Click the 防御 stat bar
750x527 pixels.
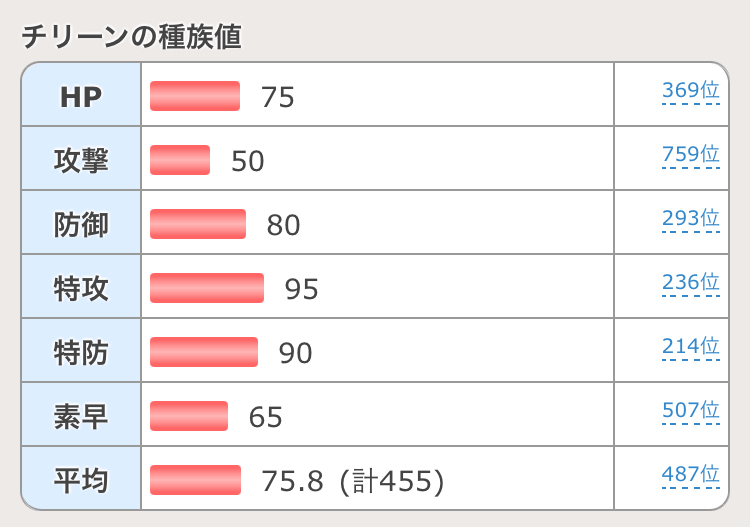tap(198, 224)
